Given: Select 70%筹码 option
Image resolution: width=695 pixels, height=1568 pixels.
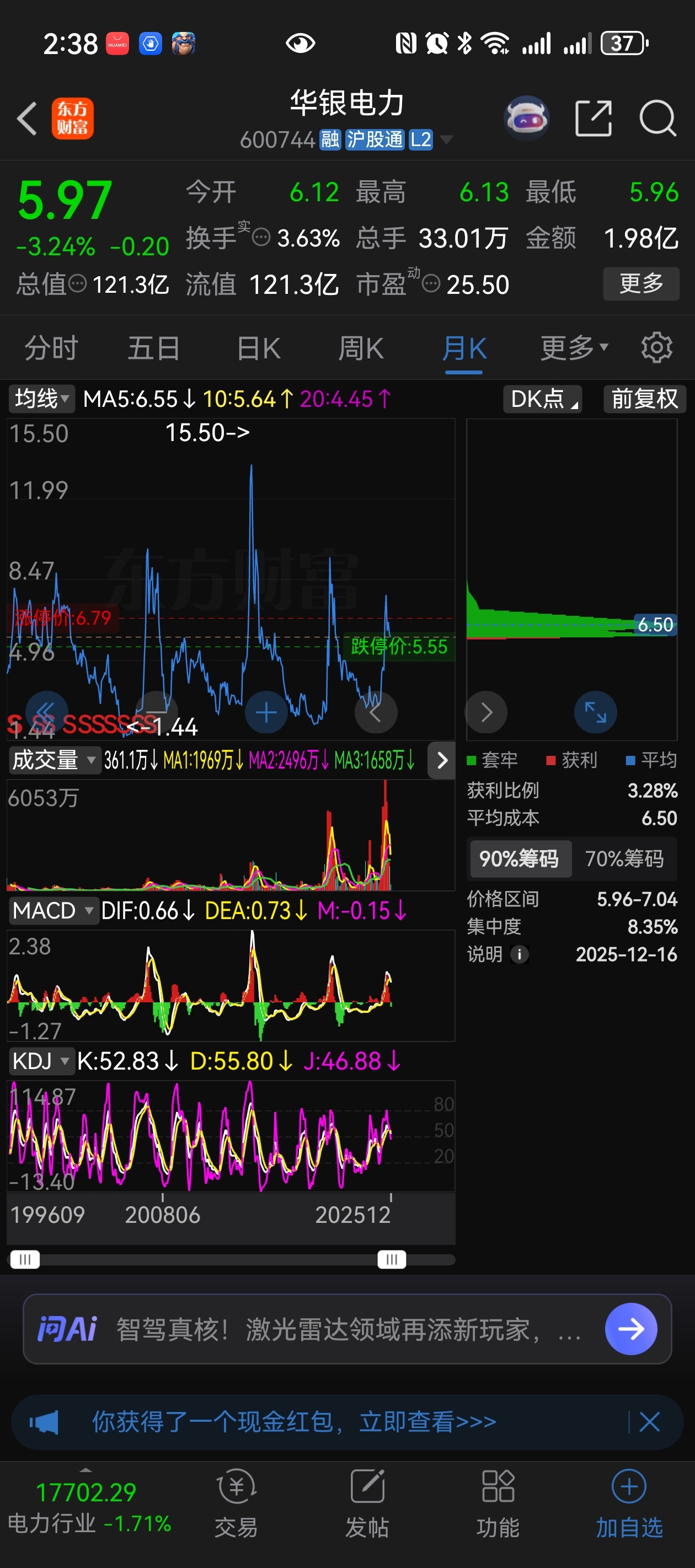Looking at the screenshot, I should coord(624,859).
